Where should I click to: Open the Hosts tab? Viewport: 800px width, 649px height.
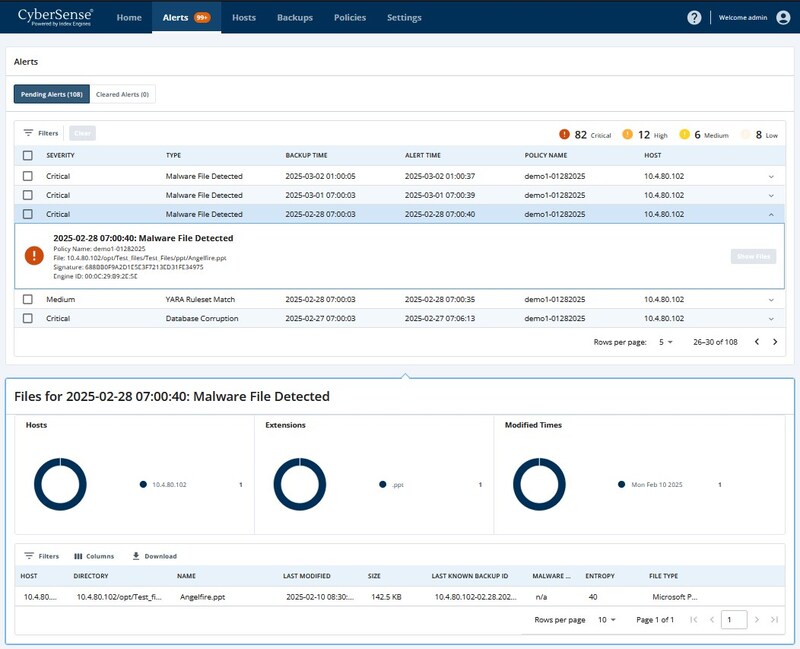pos(244,17)
